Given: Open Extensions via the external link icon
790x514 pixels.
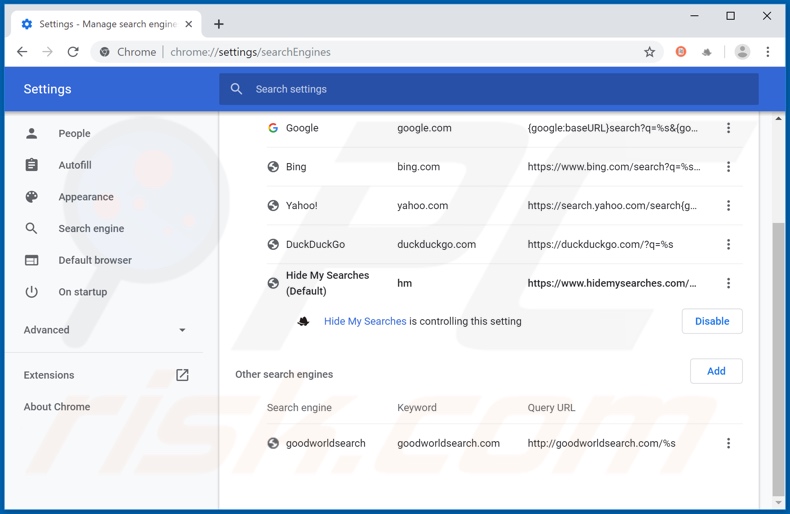Looking at the screenshot, I should click(x=182, y=375).
